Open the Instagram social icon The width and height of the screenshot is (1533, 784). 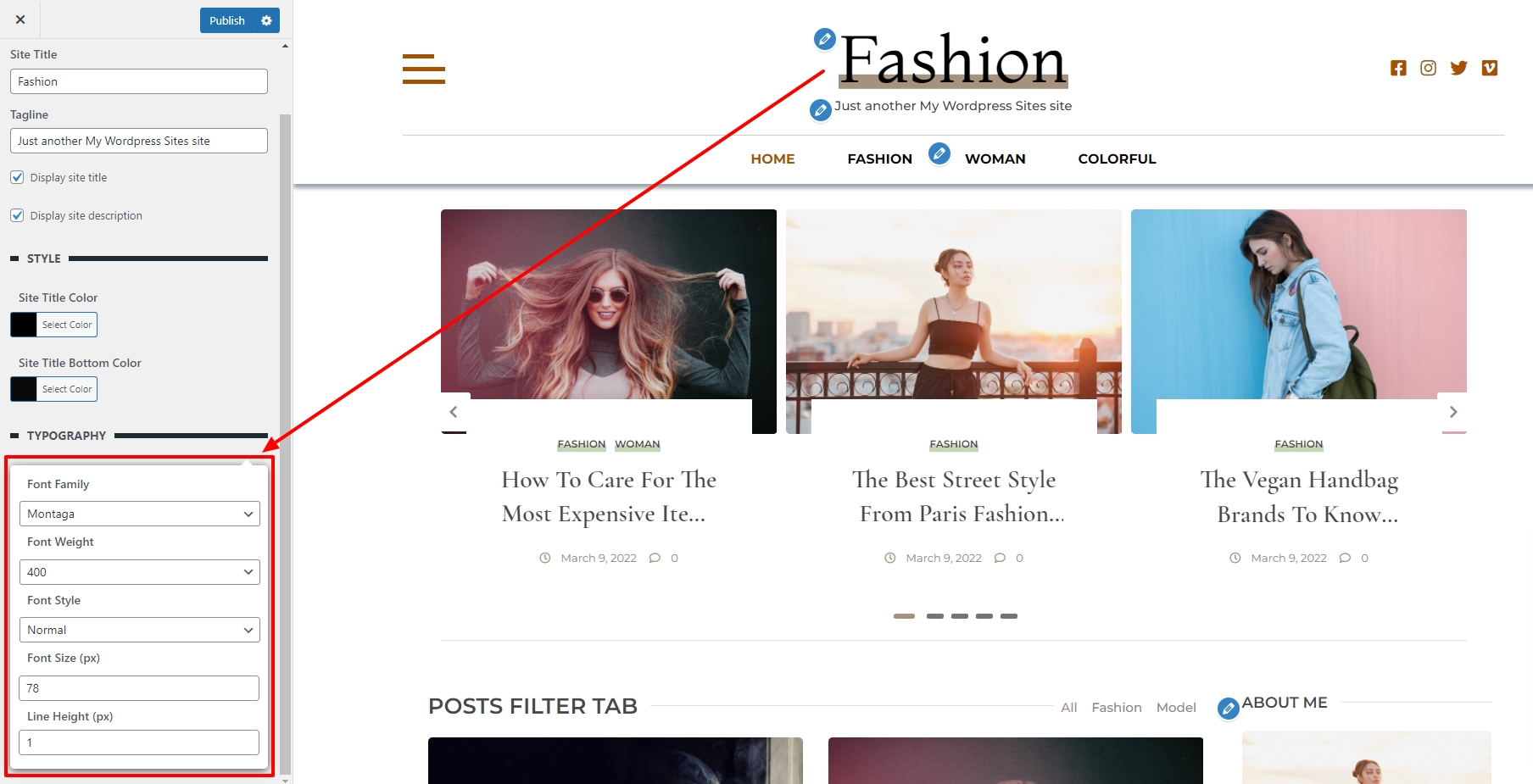coord(1428,68)
